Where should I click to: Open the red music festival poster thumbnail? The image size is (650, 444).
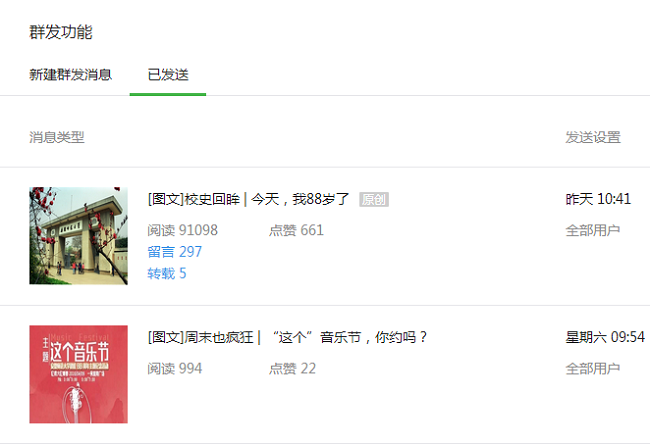click(x=78, y=374)
